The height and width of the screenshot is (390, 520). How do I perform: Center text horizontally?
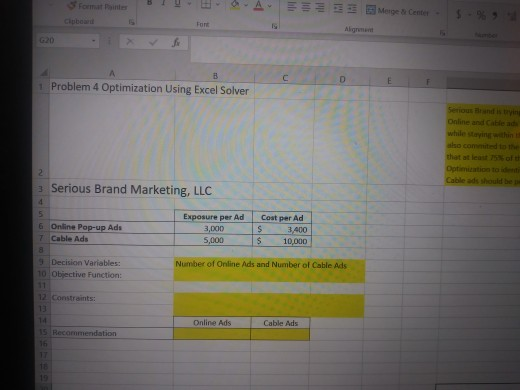click(x=306, y=7)
